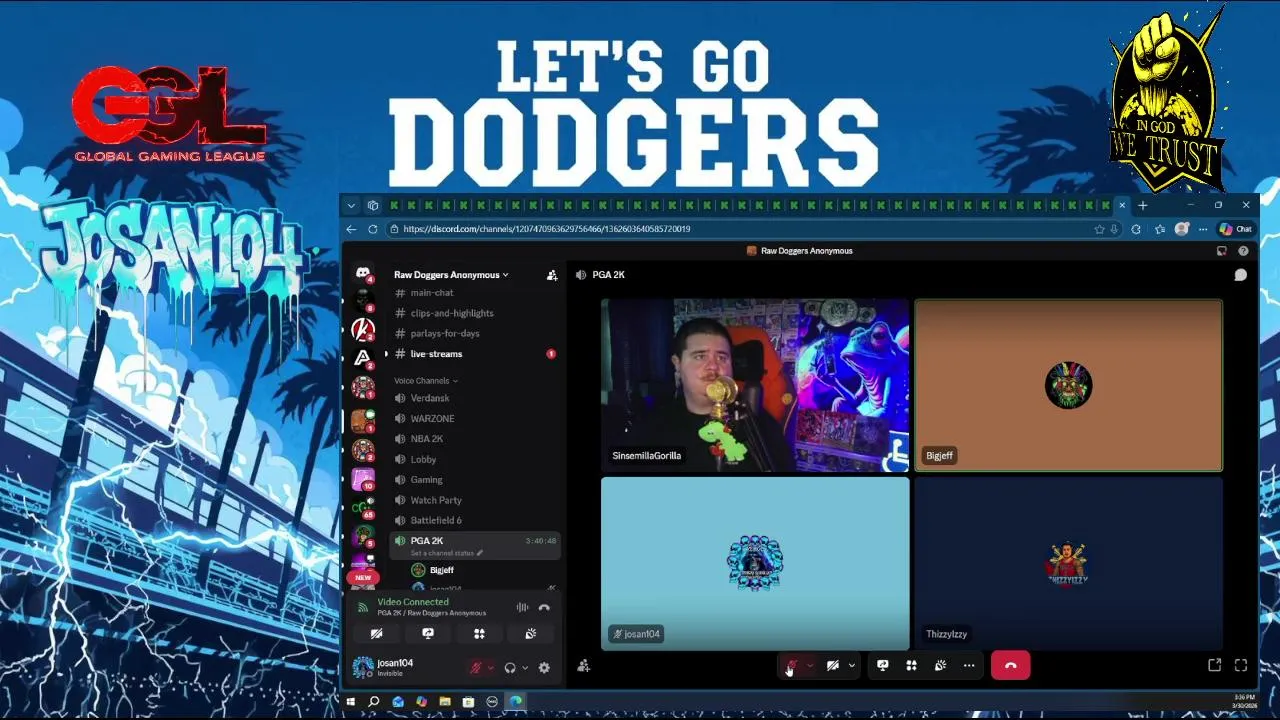The image size is (1280, 720).
Task: Click the Video Connected status text
Action: click(413, 602)
